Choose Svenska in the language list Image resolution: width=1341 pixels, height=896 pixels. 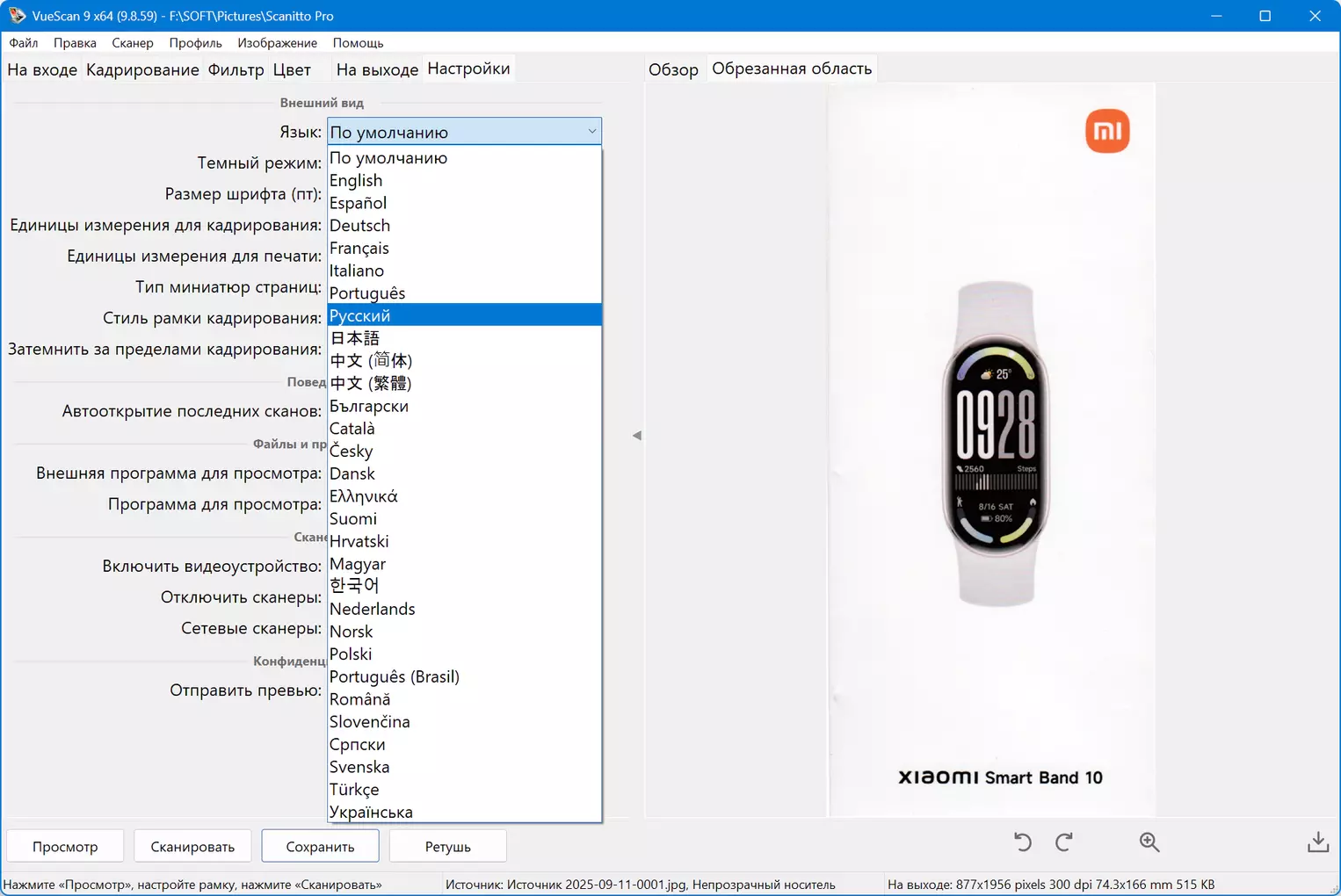464,767
